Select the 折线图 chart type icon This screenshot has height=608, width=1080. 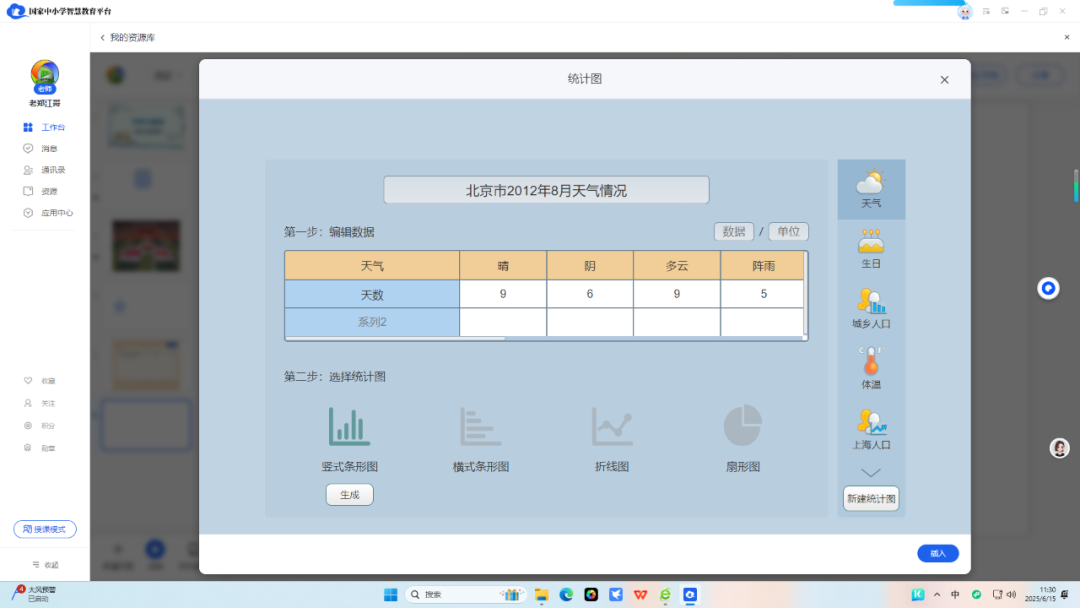pos(612,425)
